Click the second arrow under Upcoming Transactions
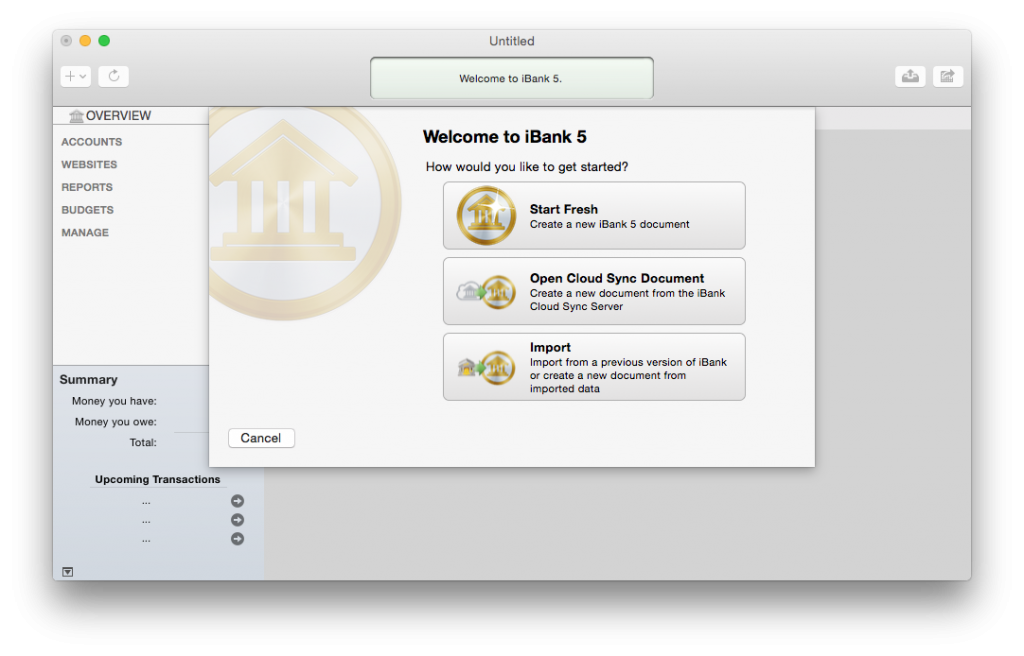The image size is (1024, 656). pyautogui.click(x=238, y=520)
